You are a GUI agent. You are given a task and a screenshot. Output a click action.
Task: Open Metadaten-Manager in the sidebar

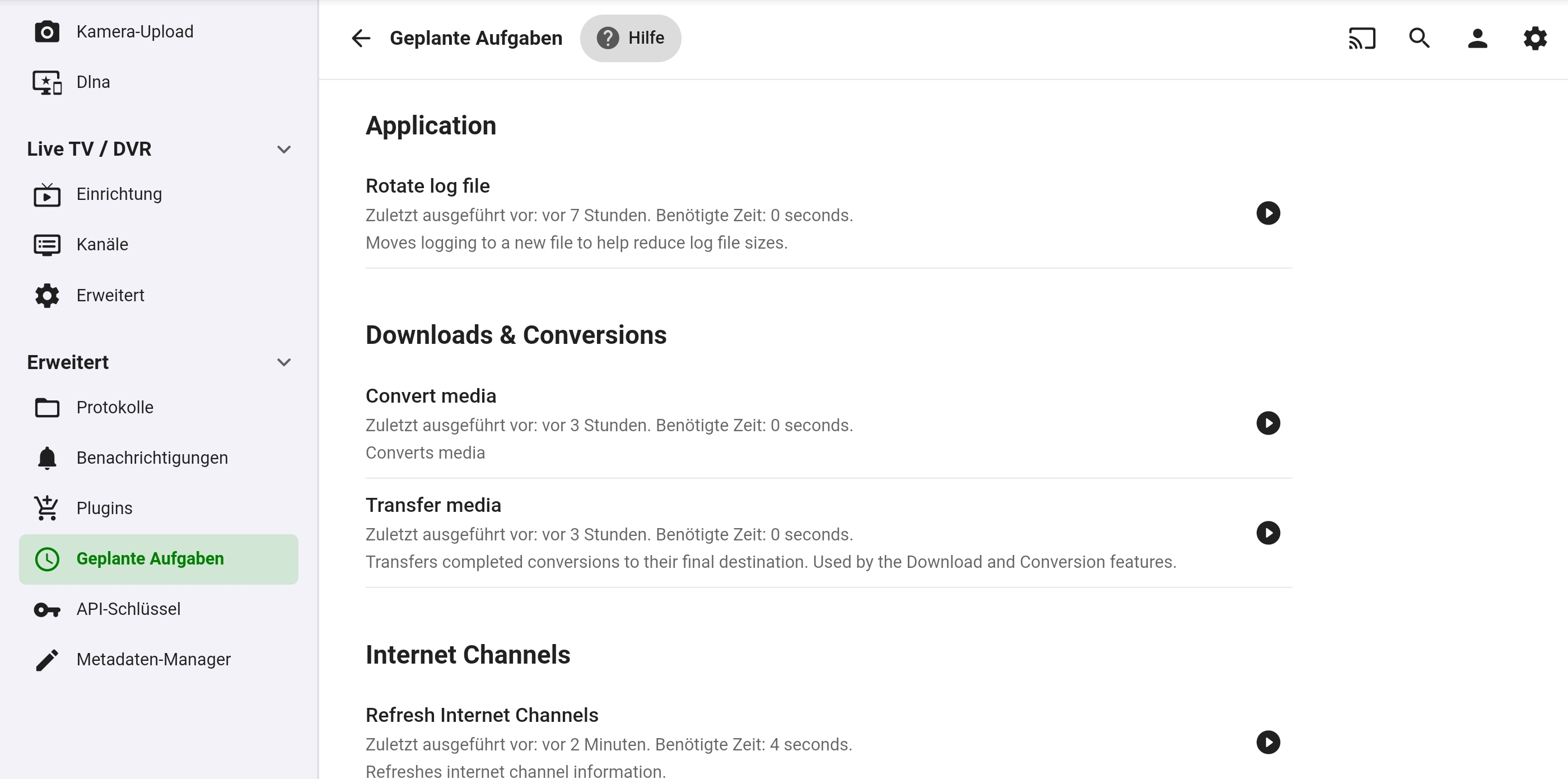click(158, 660)
